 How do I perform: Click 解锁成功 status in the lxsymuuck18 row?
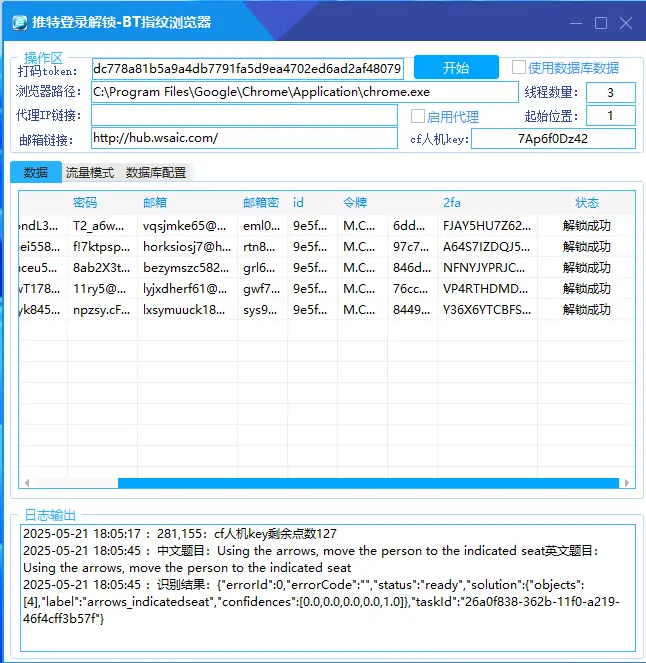587,310
